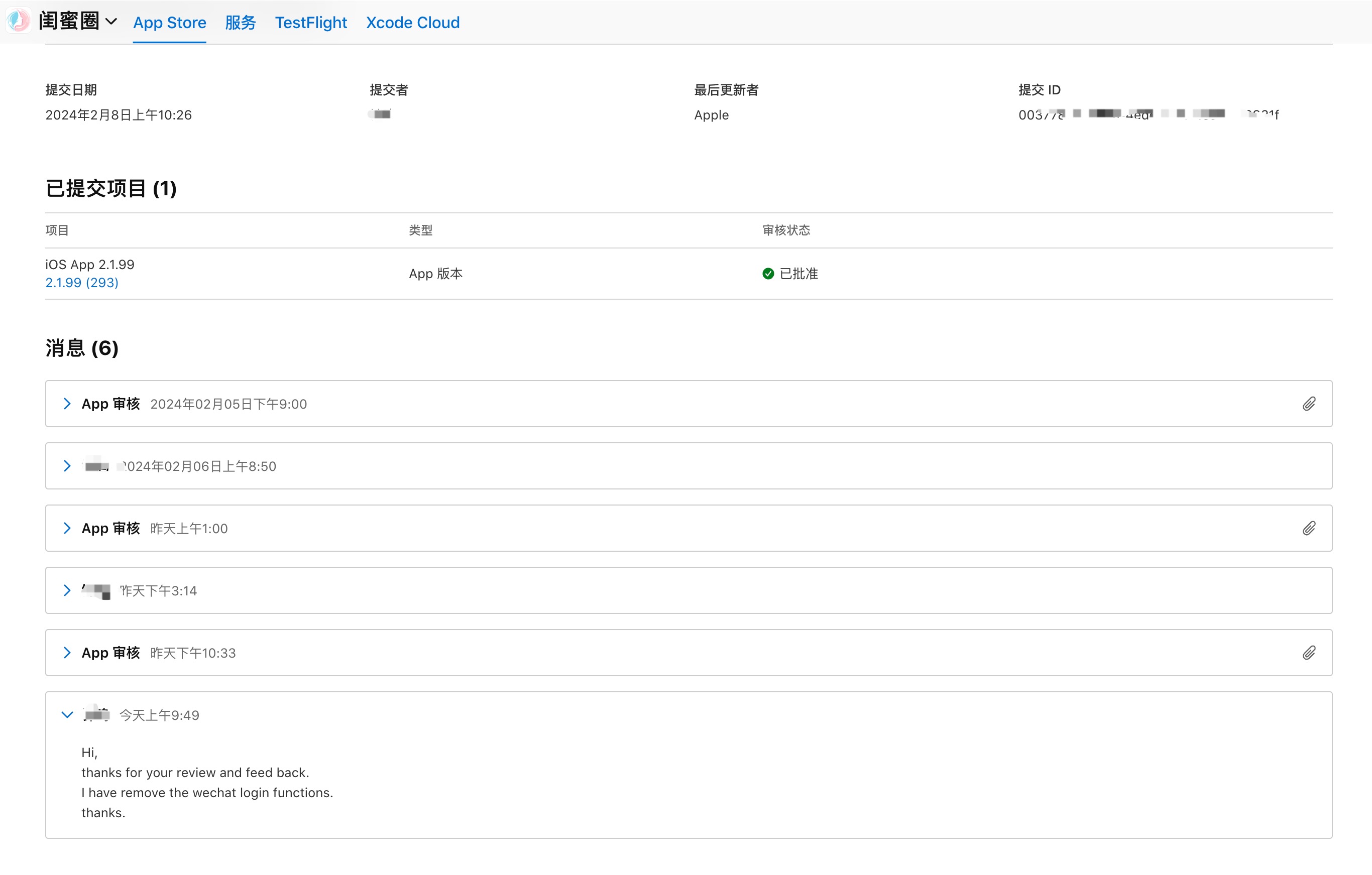Click the message body text about wechat login
This screenshot has width=1372, height=875.
click(207, 792)
